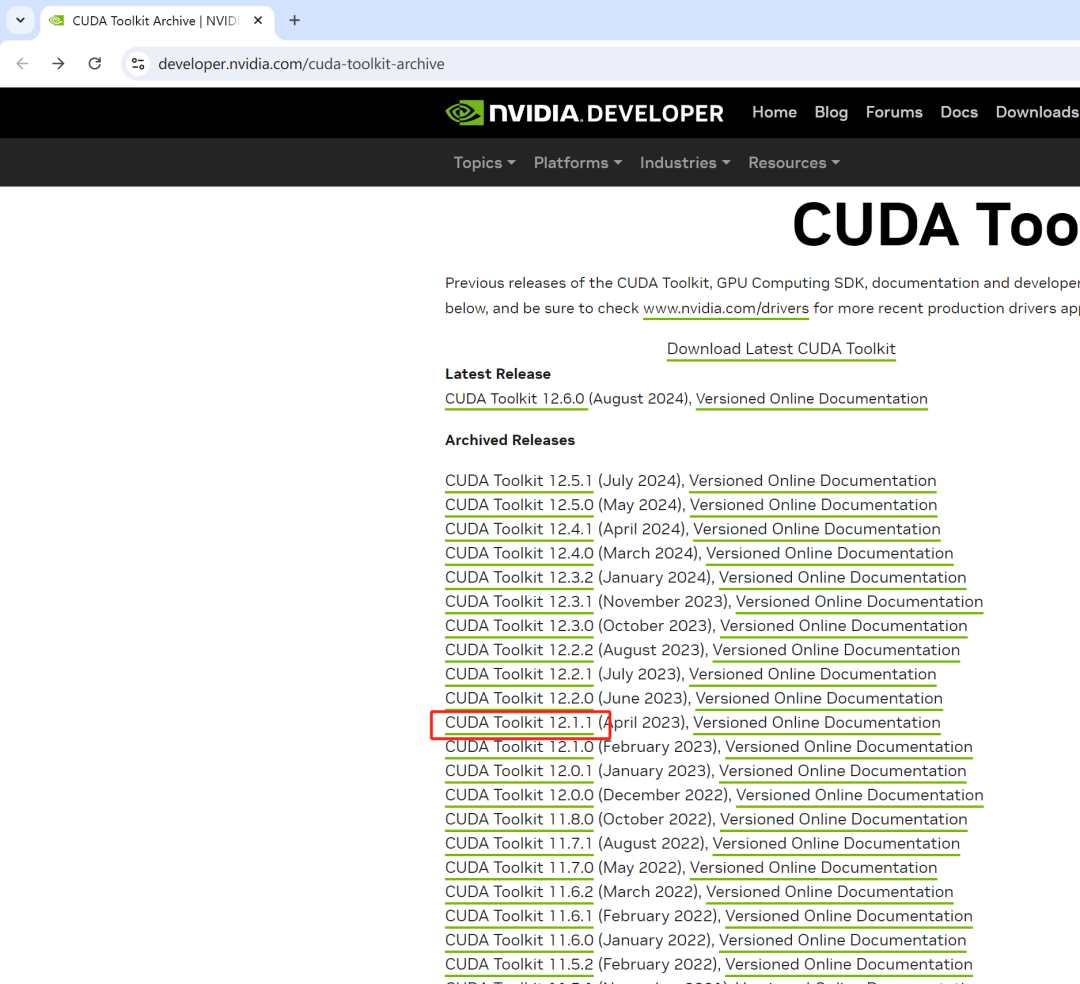The width and height of the screenshot is (1080, 984).
Task: Follow the www.nvidia.com/drivers link
Action: click(726, 308)
